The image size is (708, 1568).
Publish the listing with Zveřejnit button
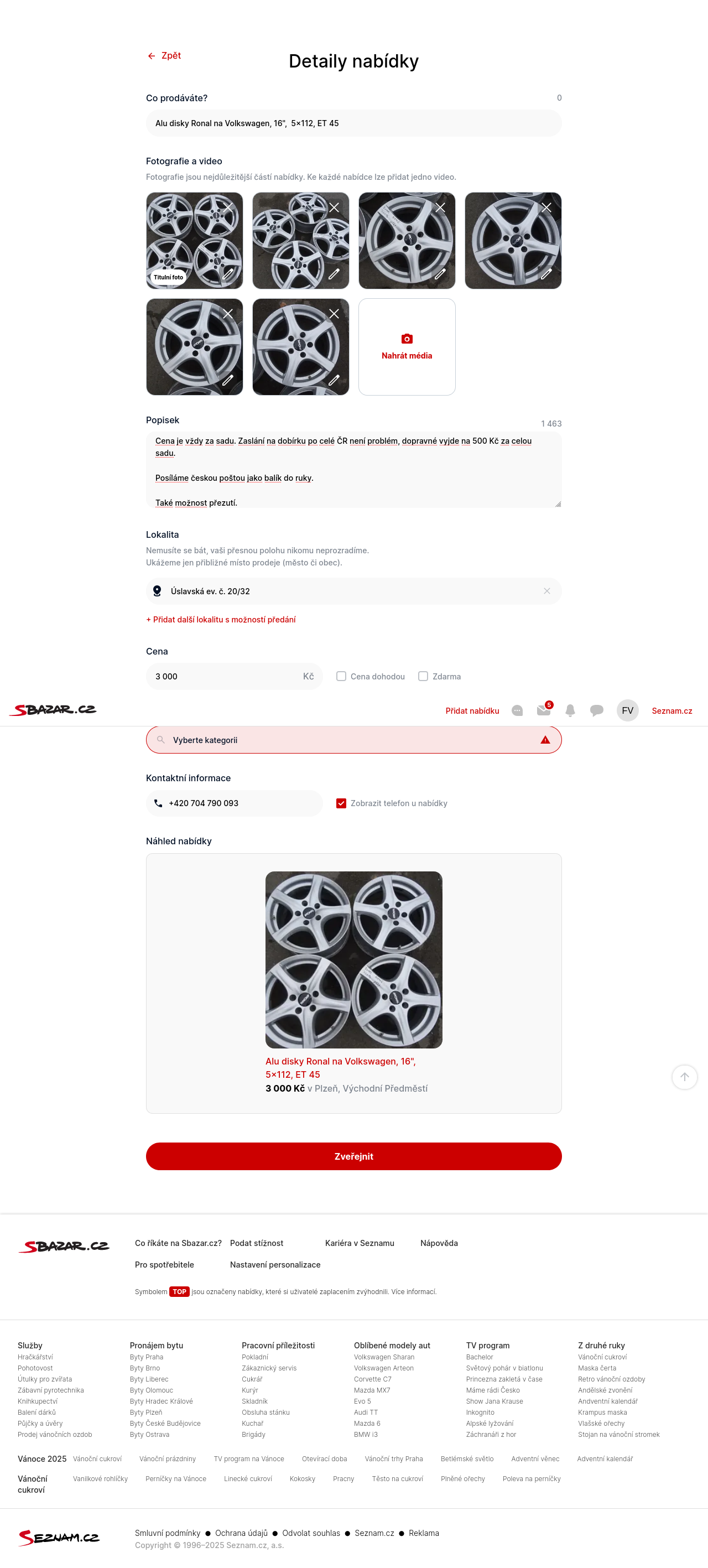tap(353, 1156)
